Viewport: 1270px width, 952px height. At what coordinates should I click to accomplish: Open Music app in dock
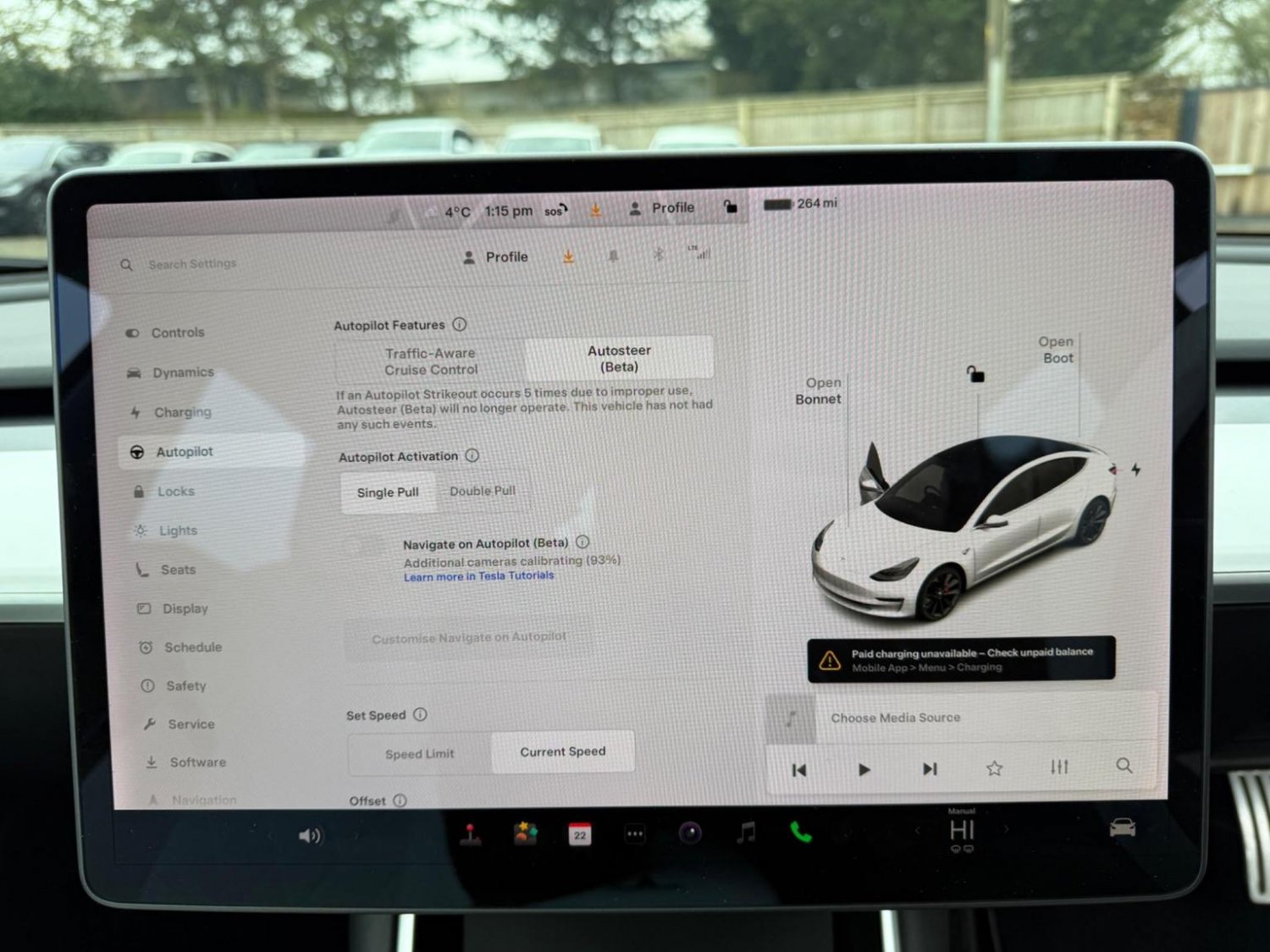click(x=746, y=834)
